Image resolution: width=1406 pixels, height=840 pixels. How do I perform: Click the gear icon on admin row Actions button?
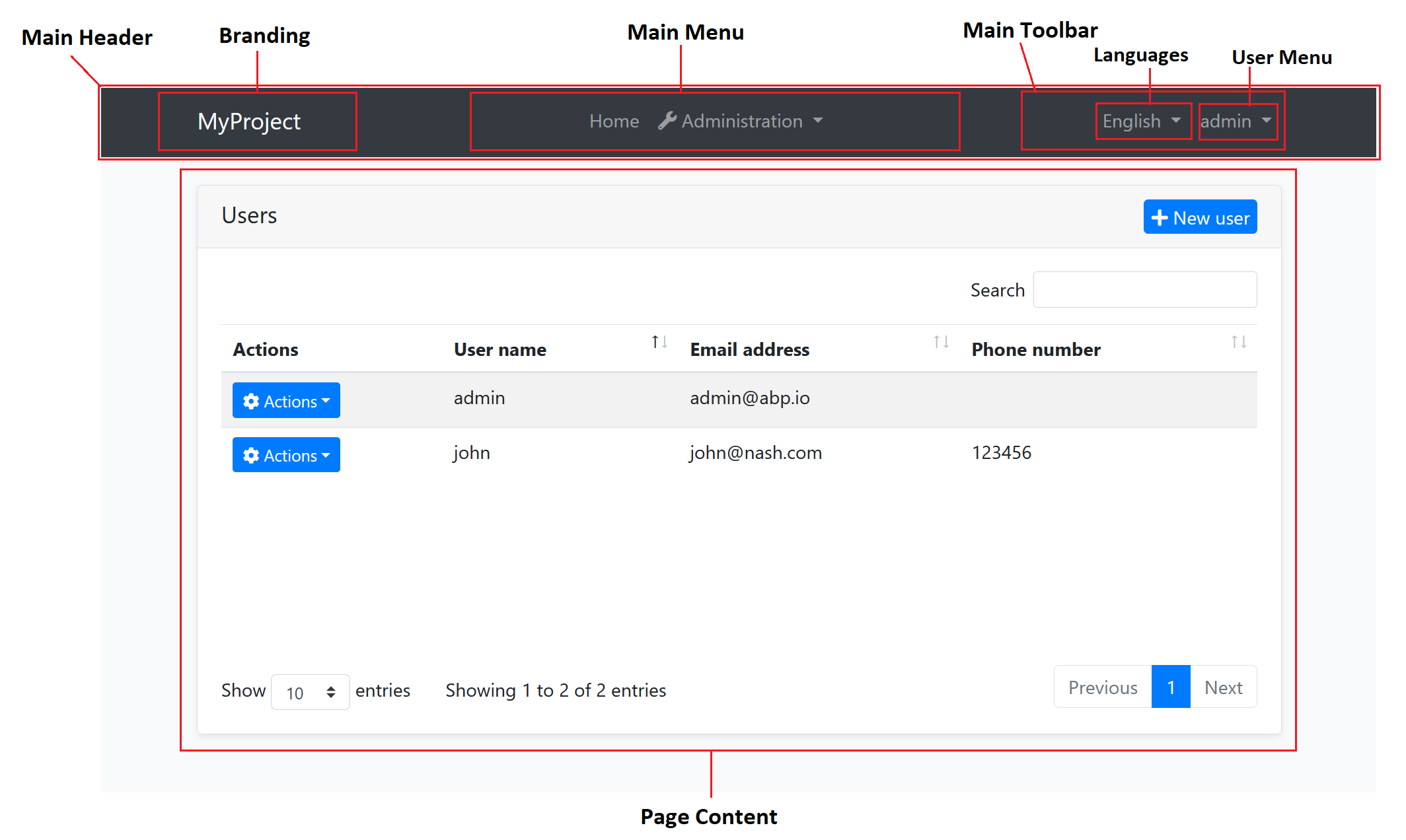(x=251, y=400)
